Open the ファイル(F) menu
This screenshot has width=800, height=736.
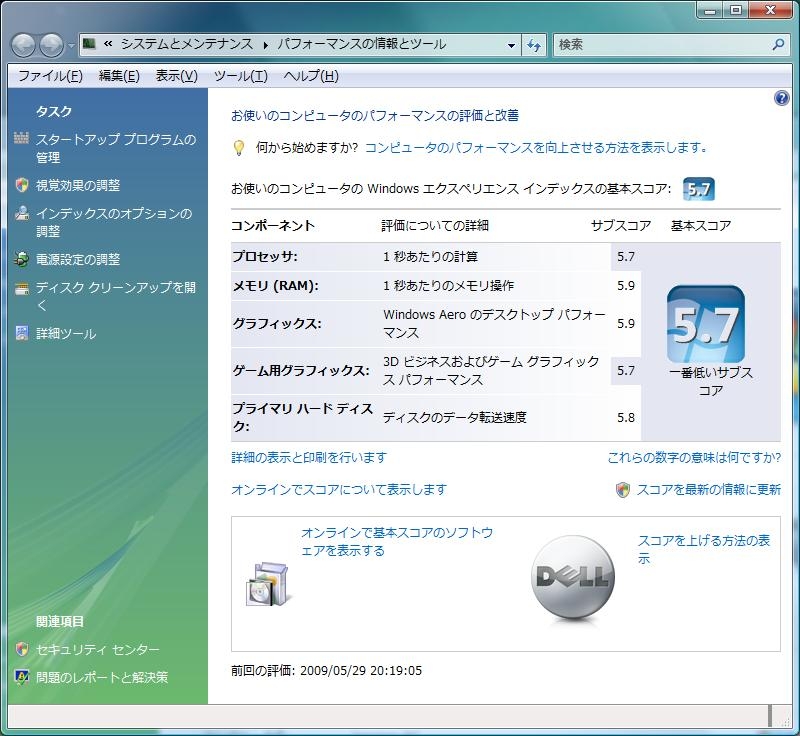(x=50, y=76)
